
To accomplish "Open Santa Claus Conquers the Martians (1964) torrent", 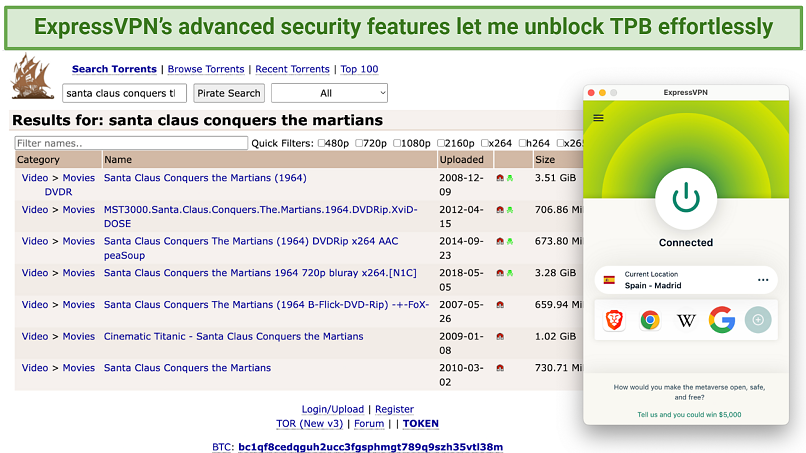I will point(205,178).
